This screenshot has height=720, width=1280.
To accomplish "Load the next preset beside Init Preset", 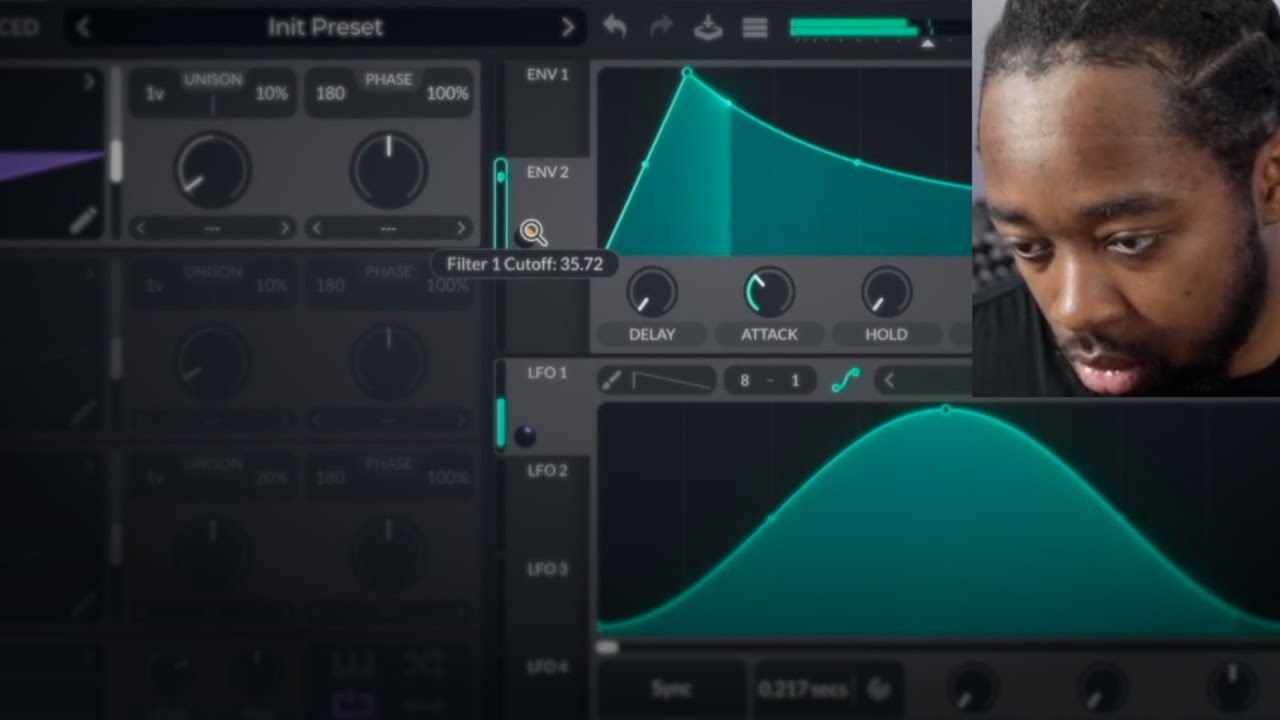I will point(568,27).
